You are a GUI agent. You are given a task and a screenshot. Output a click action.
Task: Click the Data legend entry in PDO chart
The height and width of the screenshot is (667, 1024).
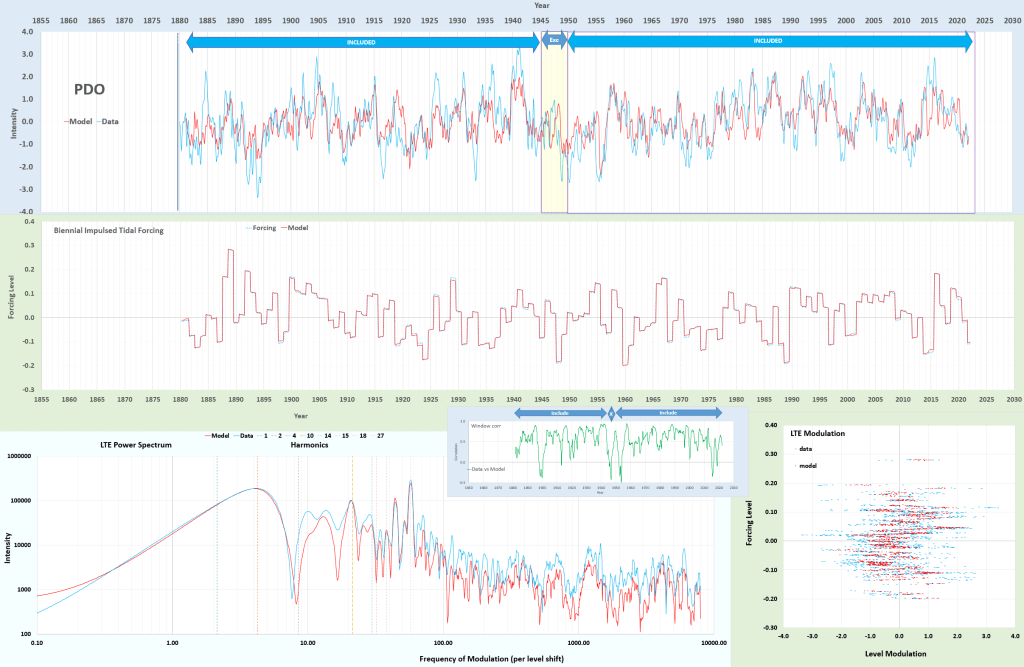[108, 122]
